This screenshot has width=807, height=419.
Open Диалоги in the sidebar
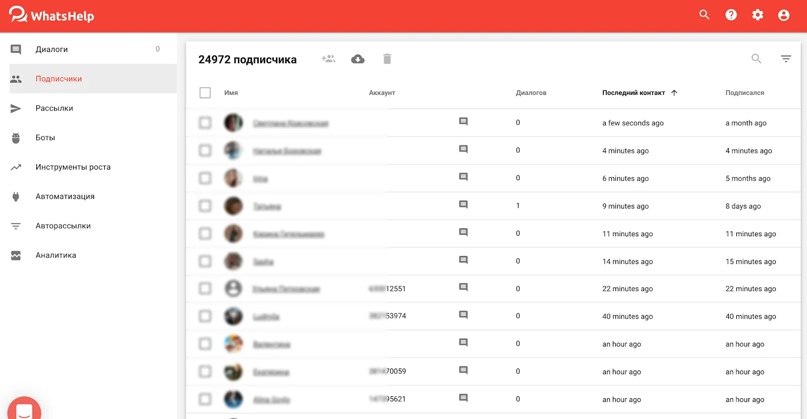pos(52,49)
